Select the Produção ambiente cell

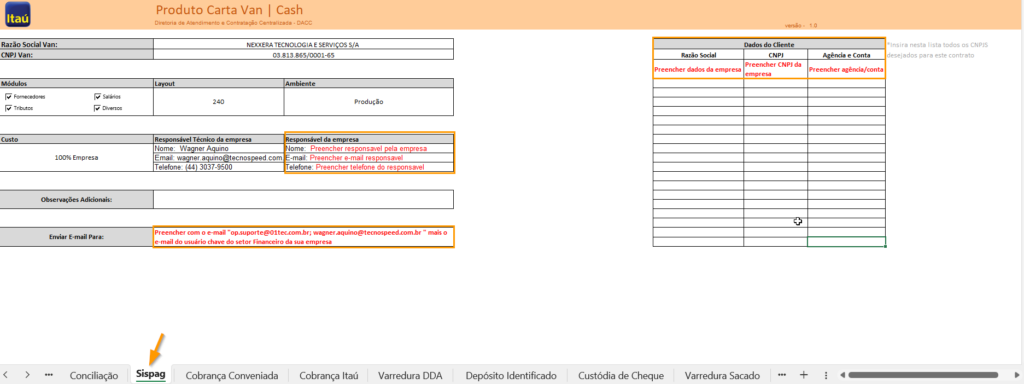368,102
